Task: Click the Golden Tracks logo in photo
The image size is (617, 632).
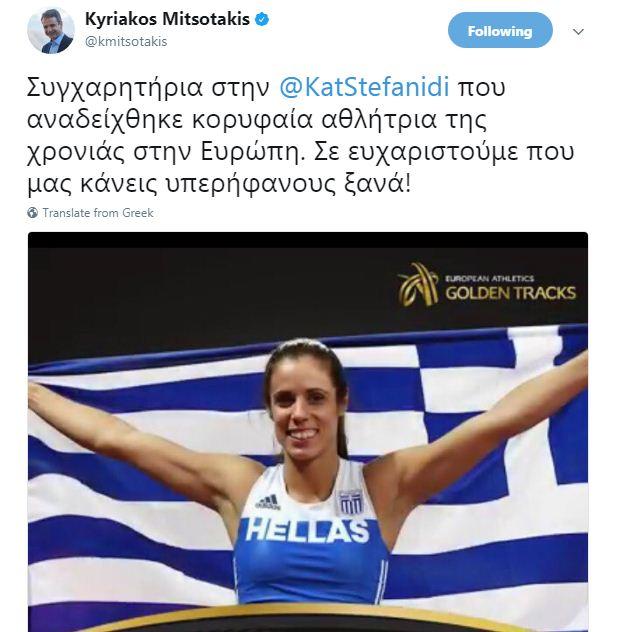Action: pyautogui.click(x=487, y=284)
